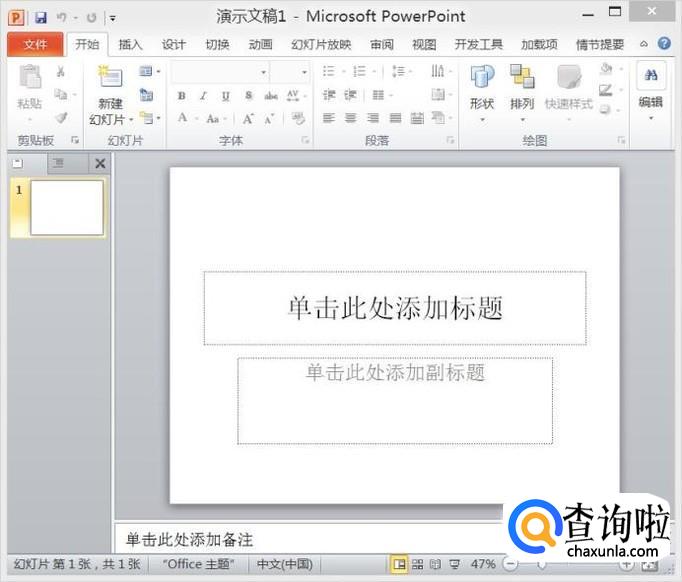
Task: Click the Numbering list icon
Action: pos(359,71)
